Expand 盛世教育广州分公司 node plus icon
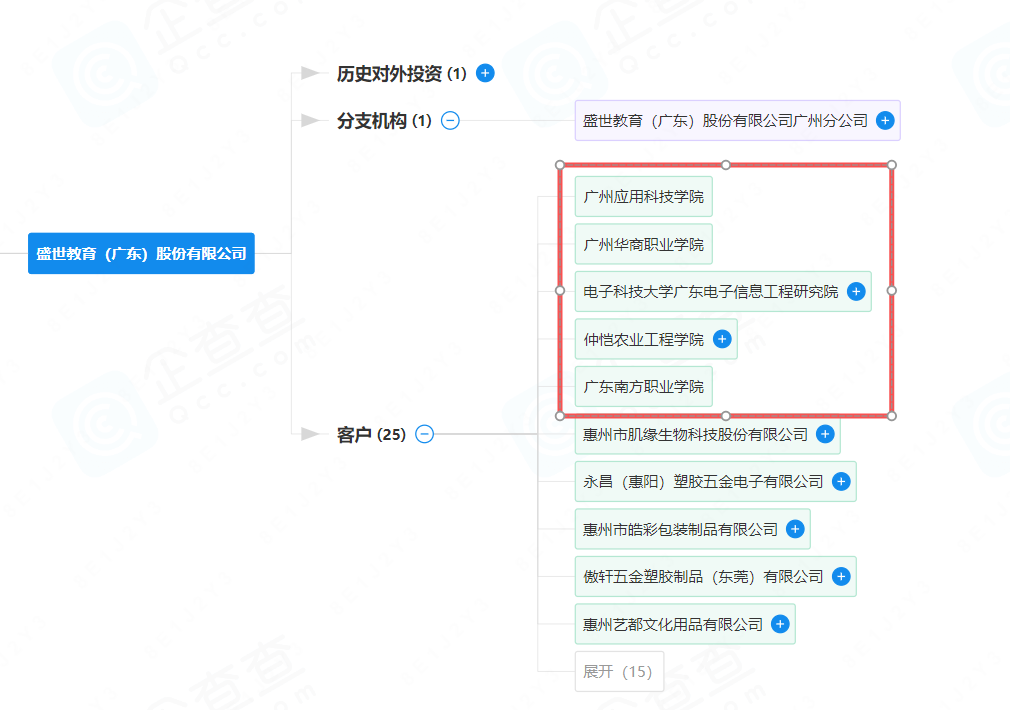1010x710 pixels. coord(885,120)
